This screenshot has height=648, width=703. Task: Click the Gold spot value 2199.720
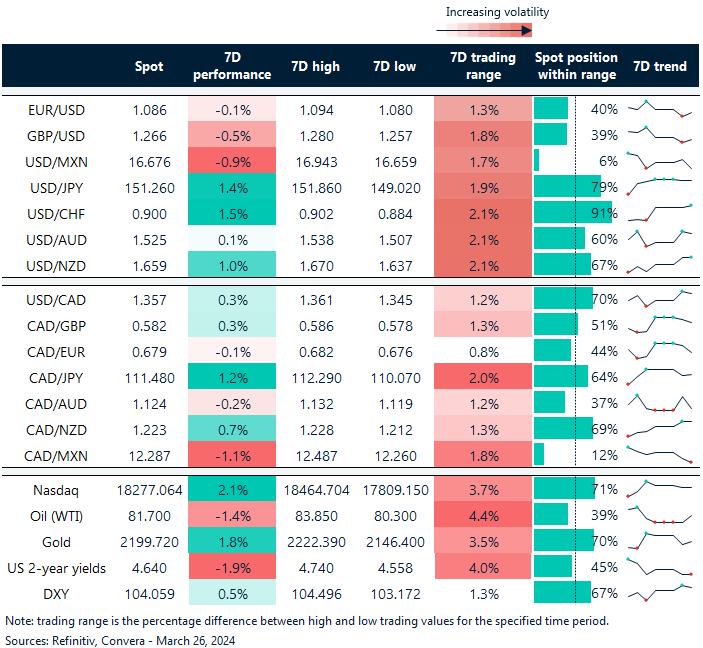[x=149, y=540]
